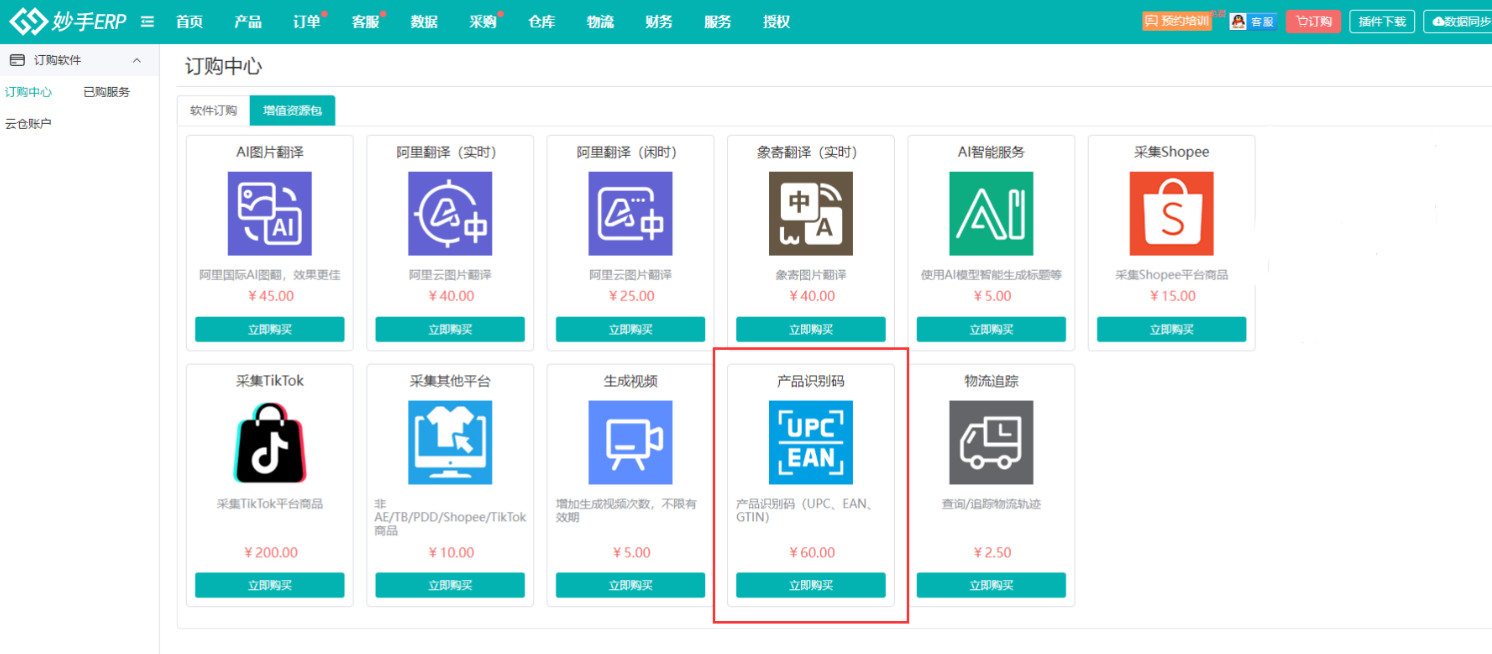Viewport: 1492px width, 654px height.
Task: Open the 采集其他平台 monitor icon
Action: tap(450, 442)
